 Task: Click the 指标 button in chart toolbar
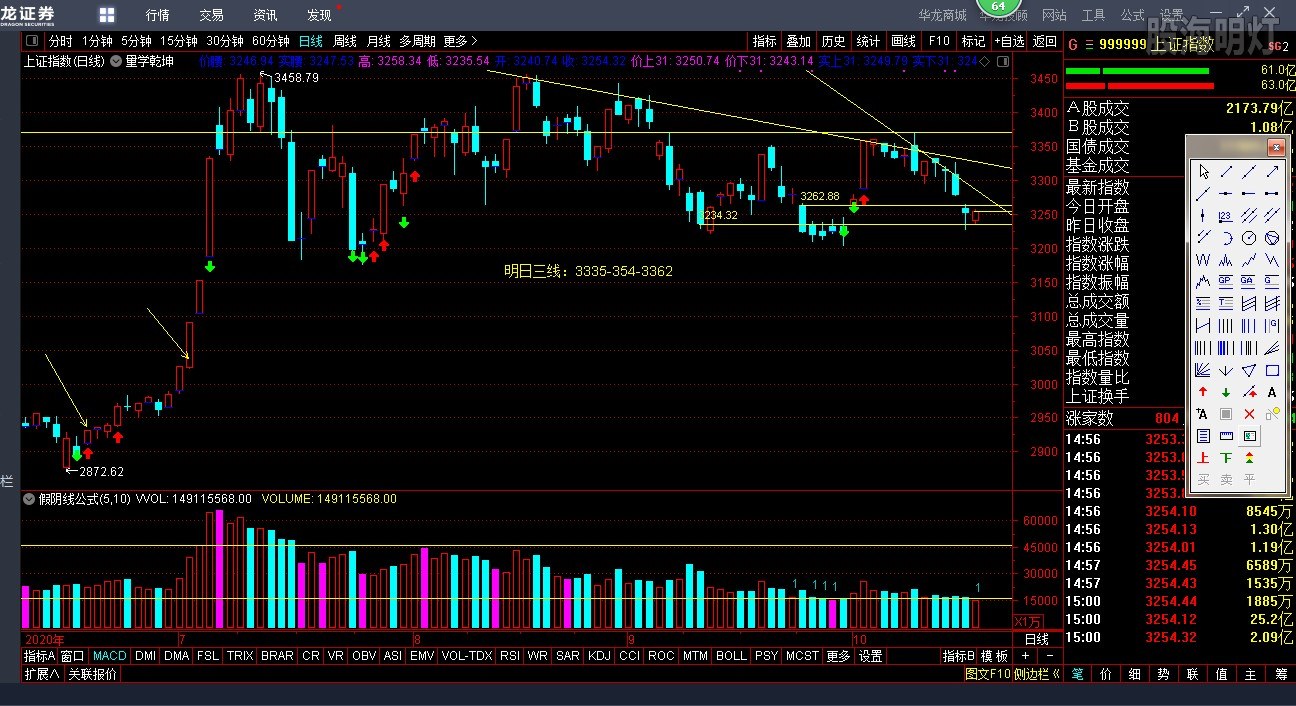pyautogui.click(x=764, y=41)
